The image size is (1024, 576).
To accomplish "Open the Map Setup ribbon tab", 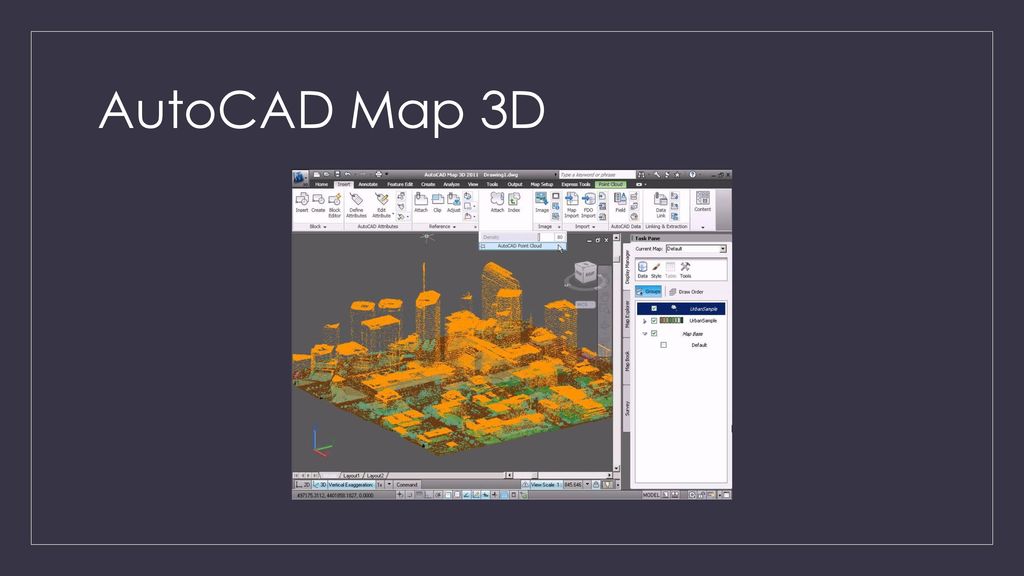I will (541, 184).
